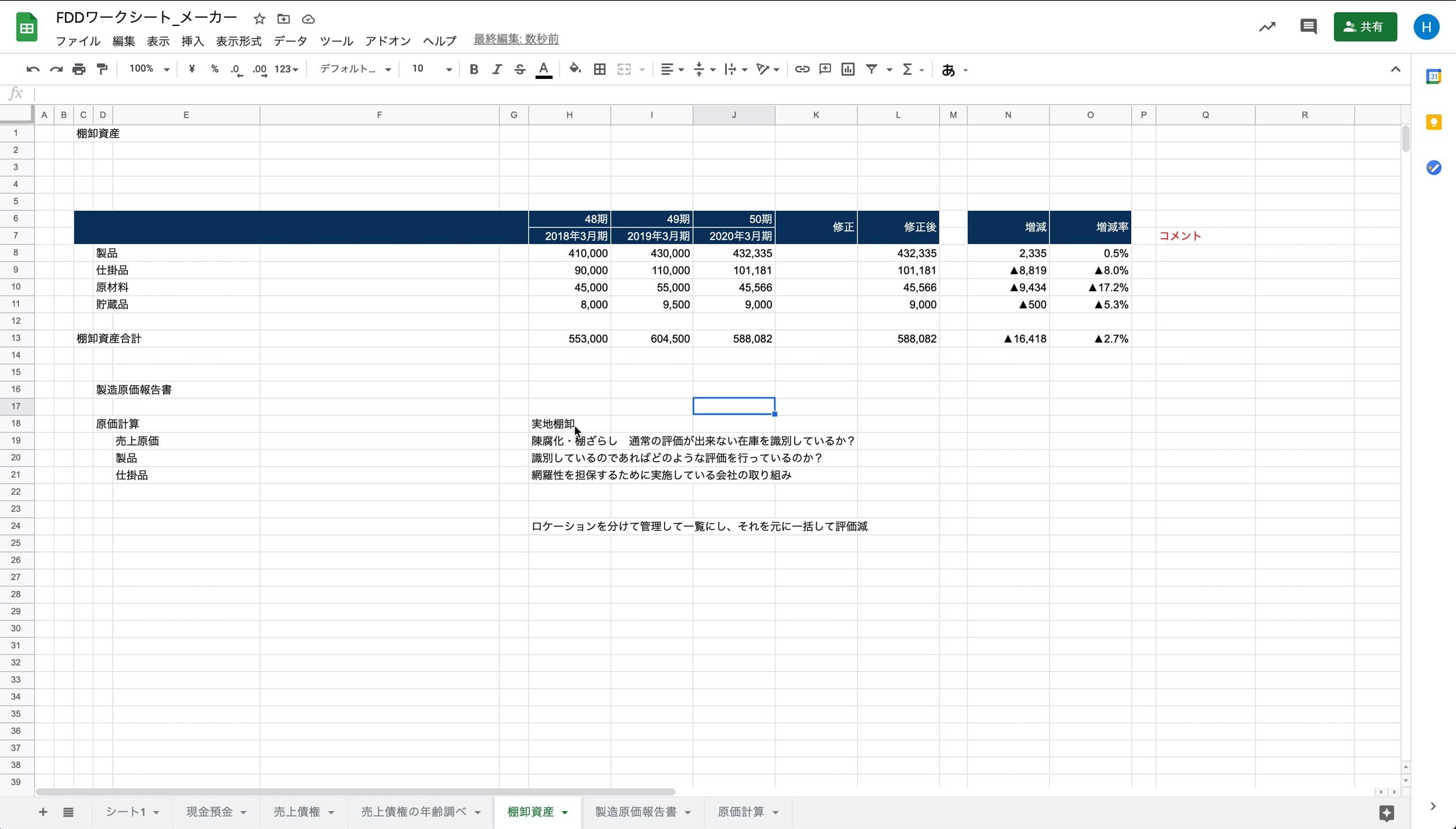Apply strikethrough formatting
This screenshot has height=829, width=1456.
coord(519,69)
